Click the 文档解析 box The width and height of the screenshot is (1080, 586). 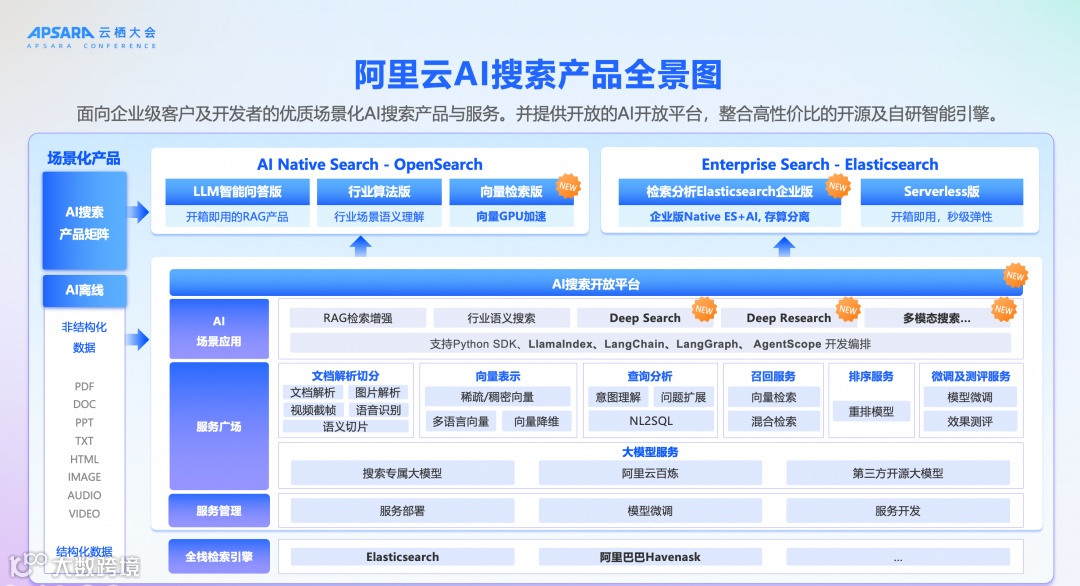313,393
